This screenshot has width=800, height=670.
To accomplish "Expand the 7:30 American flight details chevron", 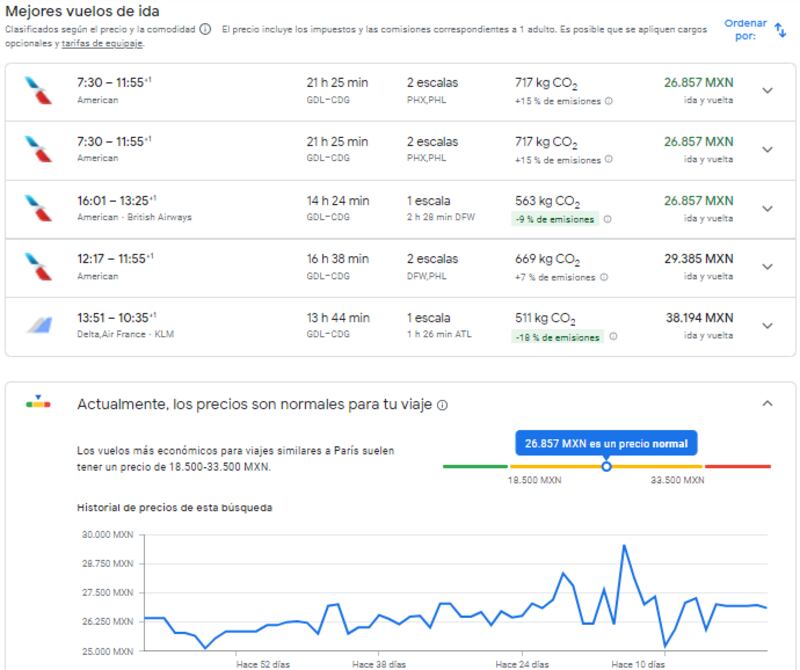I will coord(766,90).
